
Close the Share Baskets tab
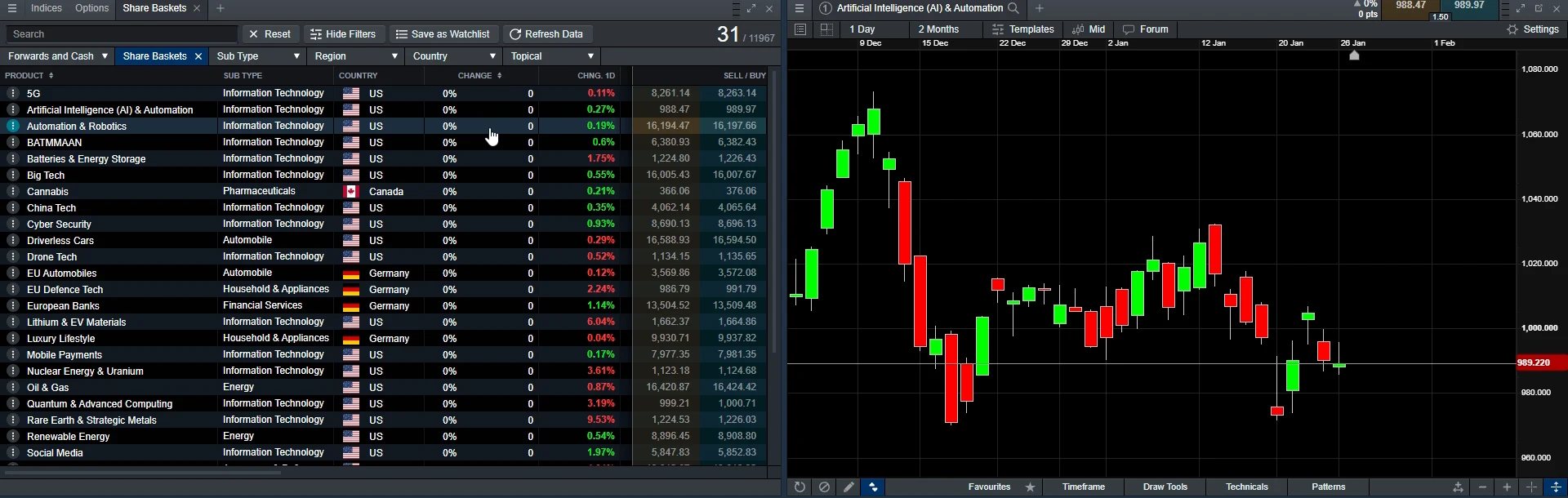(x=197, y=8)
